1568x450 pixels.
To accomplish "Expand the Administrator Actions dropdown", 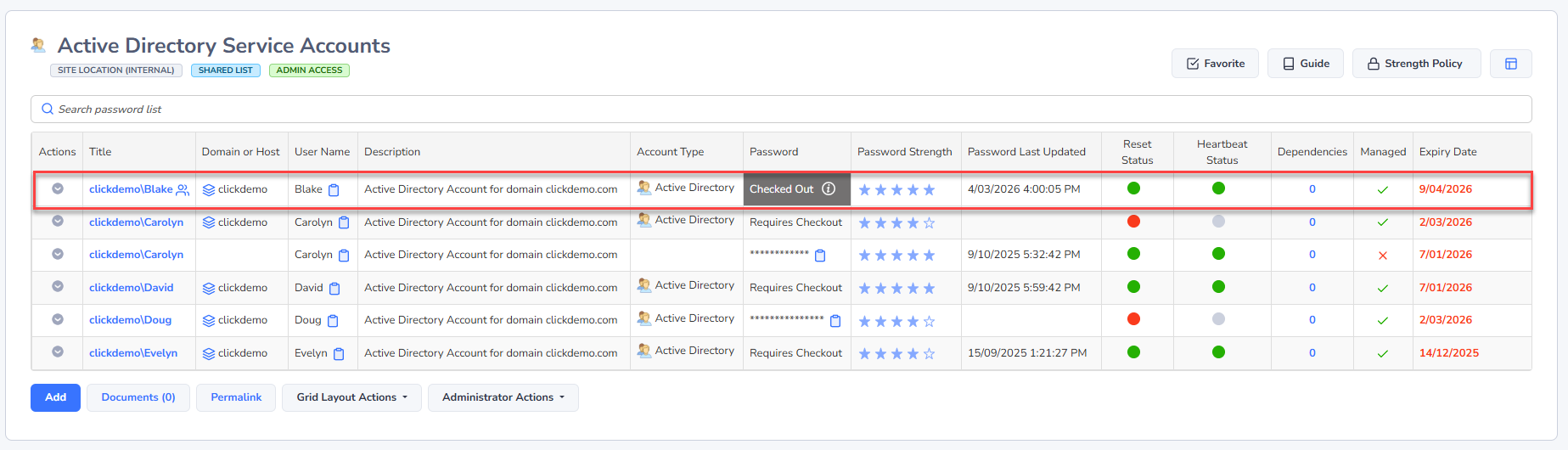I will tap(503, 397).
